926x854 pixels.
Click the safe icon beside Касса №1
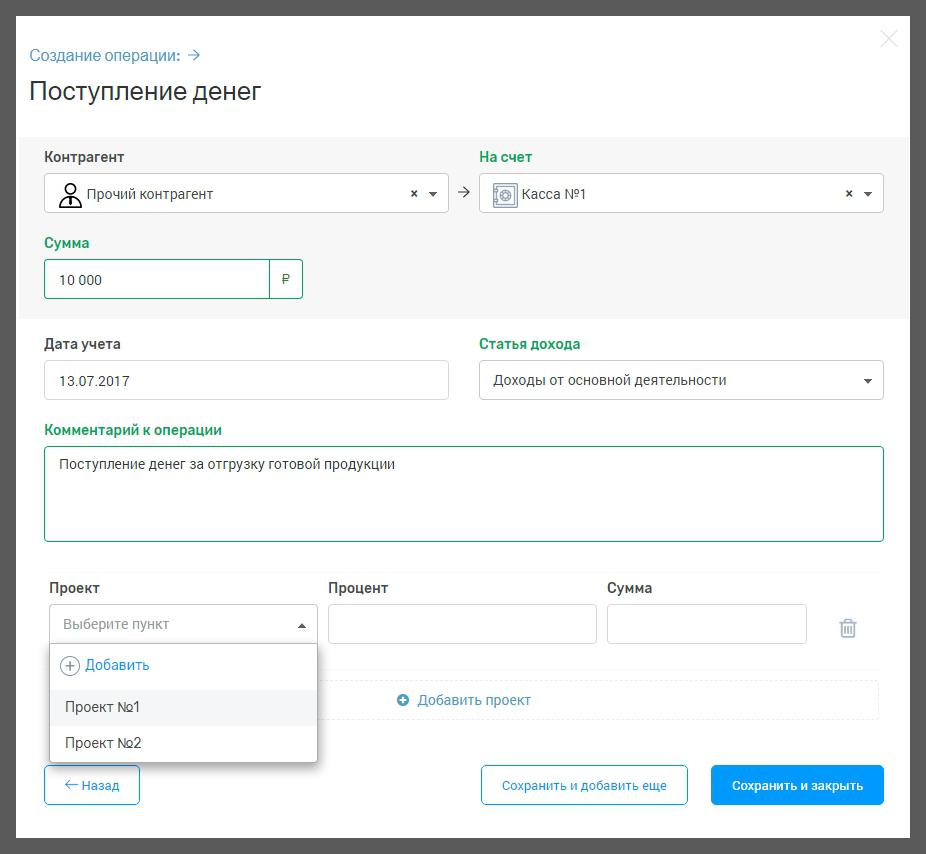click(x=505, y=194)
